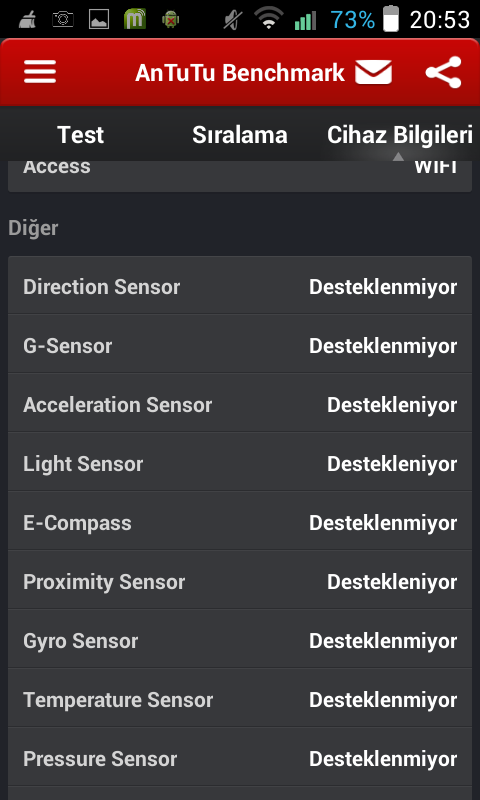Viewport: 480px width, 800px height.
Task: Tap the envelope mail icon
Action: click(373, 72)
